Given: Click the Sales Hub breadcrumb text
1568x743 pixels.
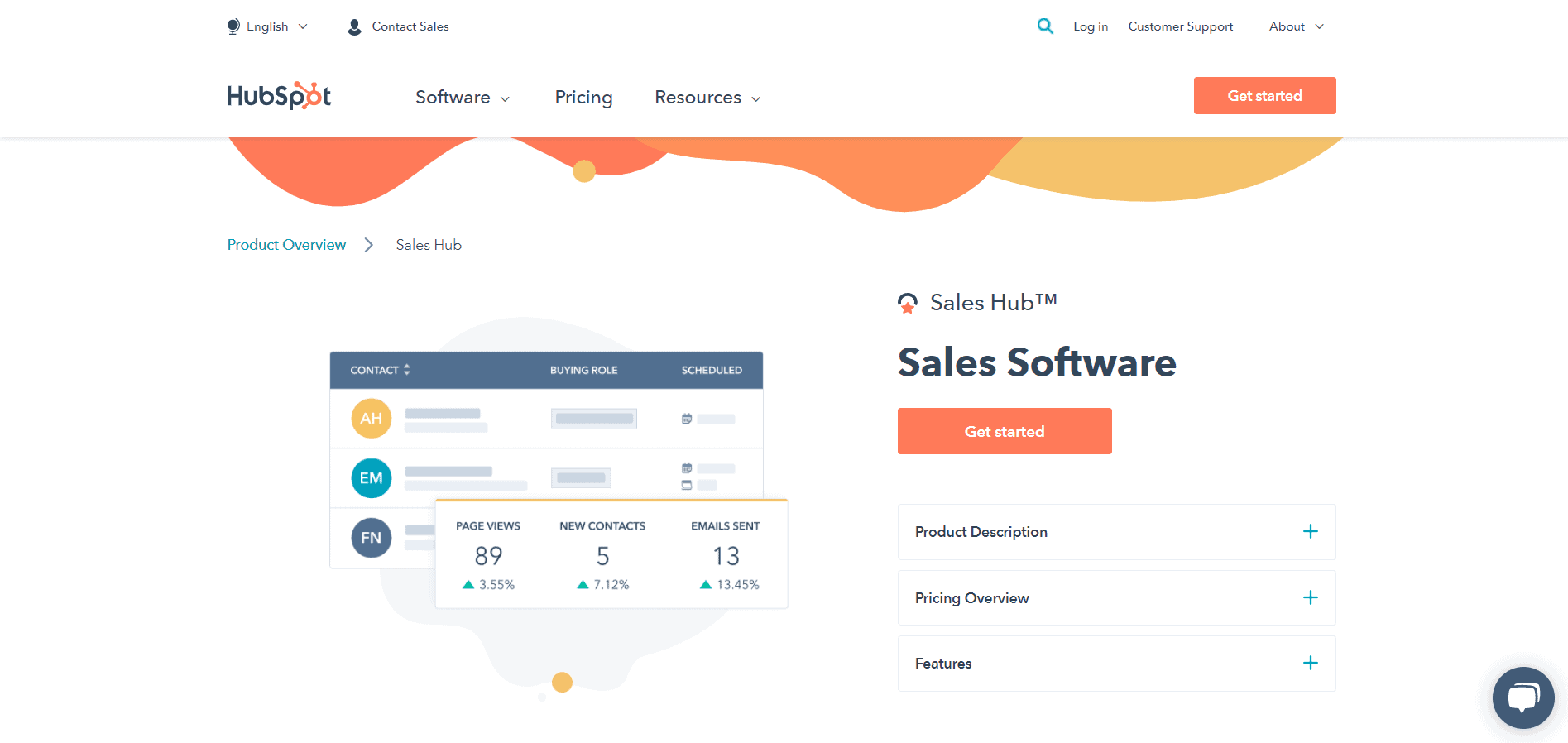Looking at the screenshot, I should 429,245.
